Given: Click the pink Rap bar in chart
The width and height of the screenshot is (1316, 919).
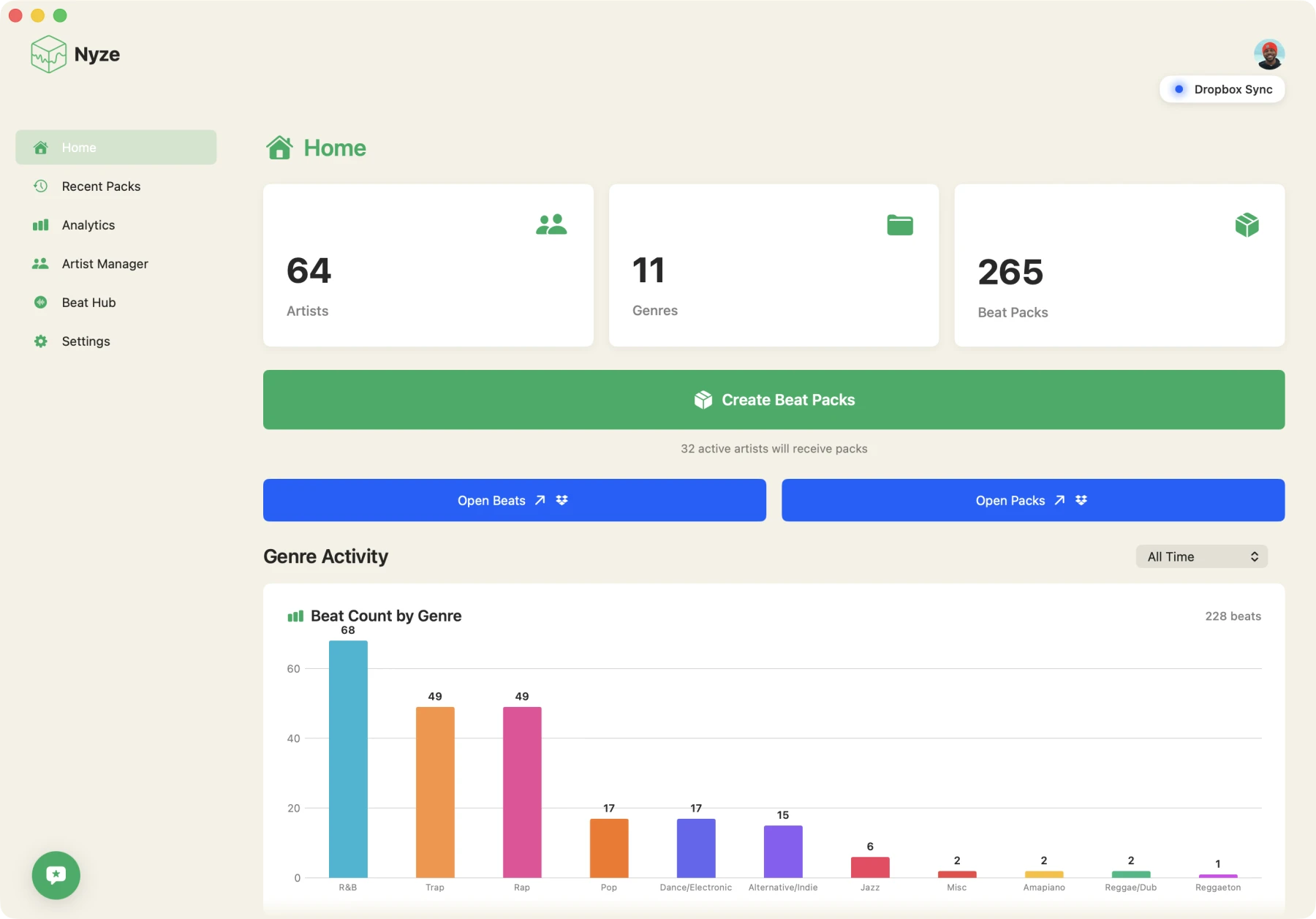Looking at the screenshot, I should click(522, 792).
